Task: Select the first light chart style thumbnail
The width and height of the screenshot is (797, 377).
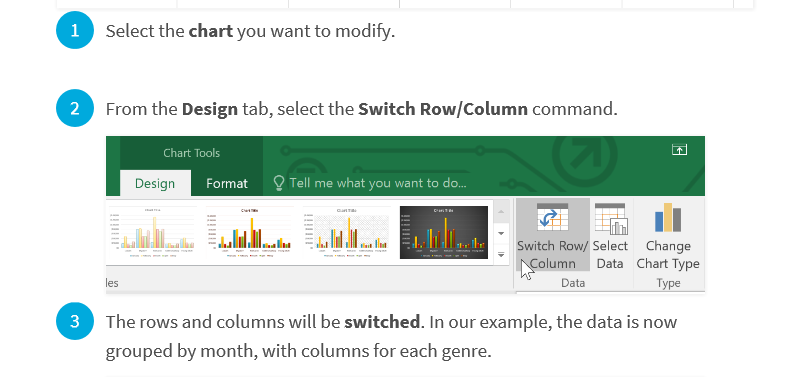Action: click(x=151, y=232)
